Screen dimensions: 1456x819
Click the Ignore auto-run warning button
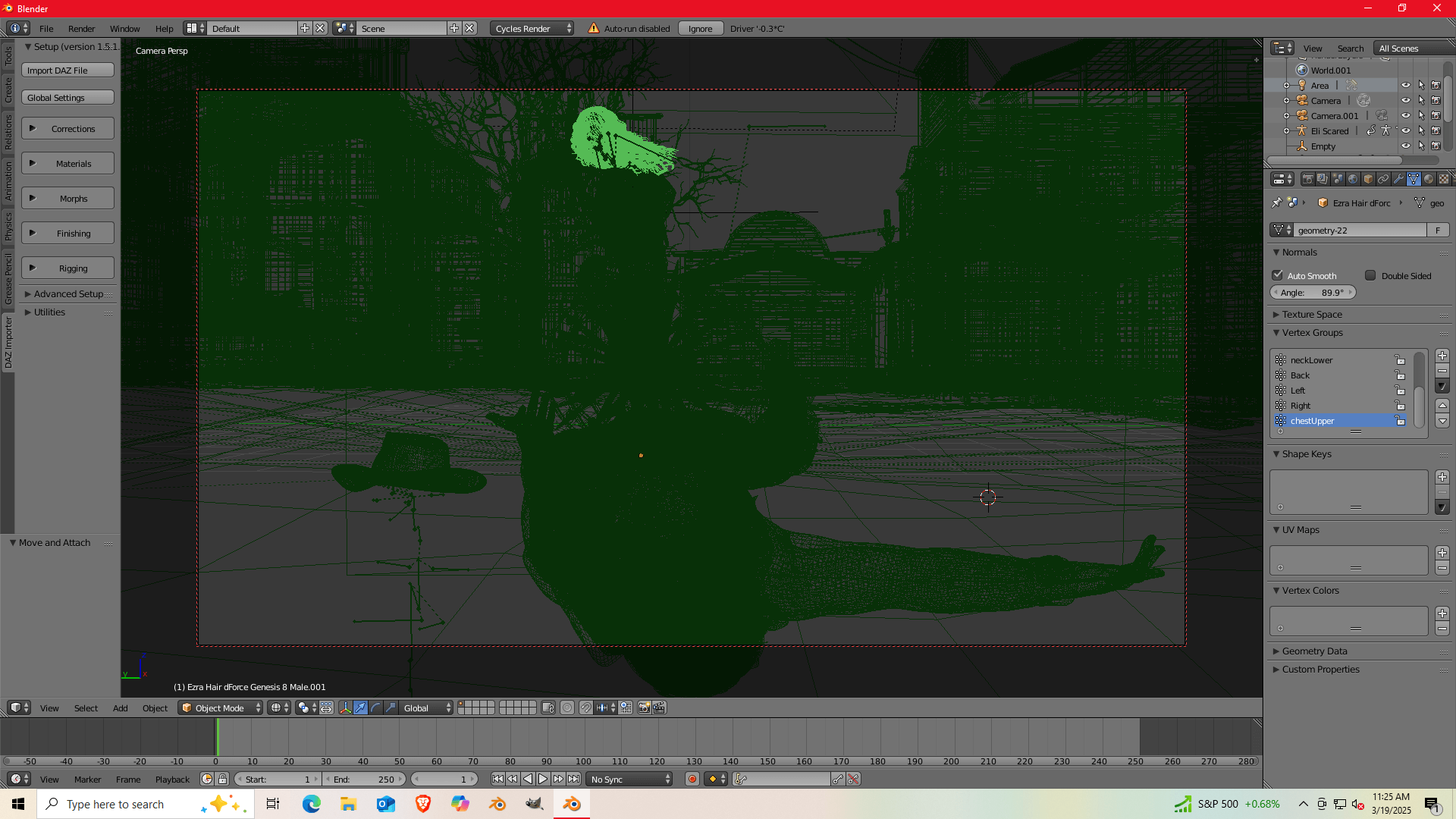(700, 28)
